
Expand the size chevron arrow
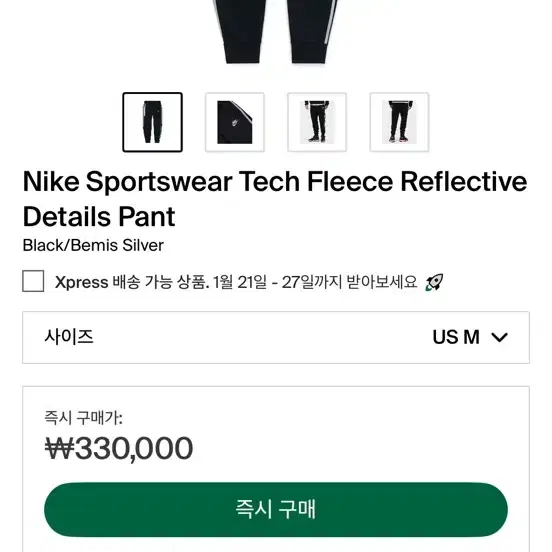pyautogui.click(x=499, y=337)
